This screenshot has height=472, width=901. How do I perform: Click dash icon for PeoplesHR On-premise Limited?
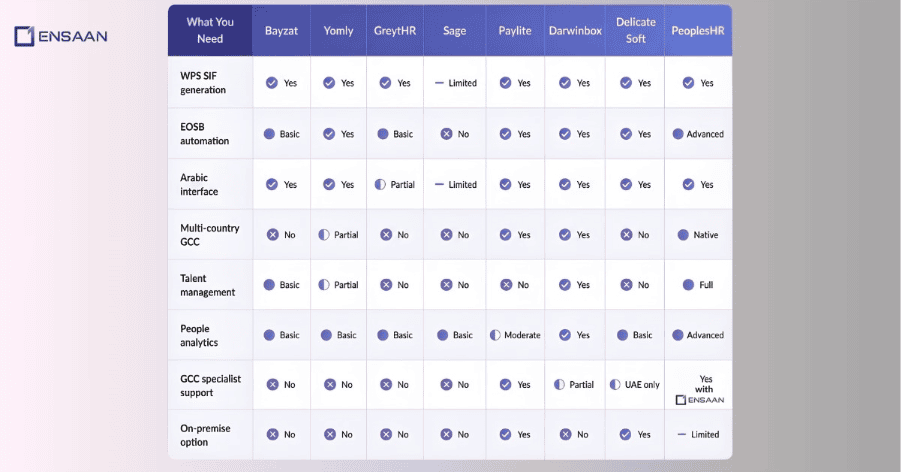click(x=681, y=435)
